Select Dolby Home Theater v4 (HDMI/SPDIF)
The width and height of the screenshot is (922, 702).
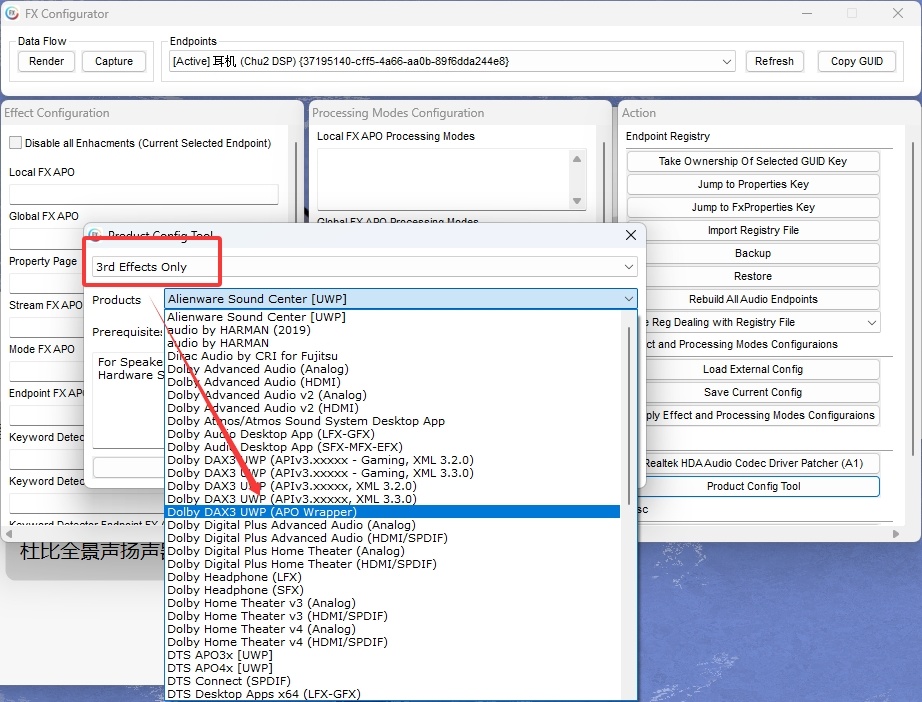coord(393,642)
